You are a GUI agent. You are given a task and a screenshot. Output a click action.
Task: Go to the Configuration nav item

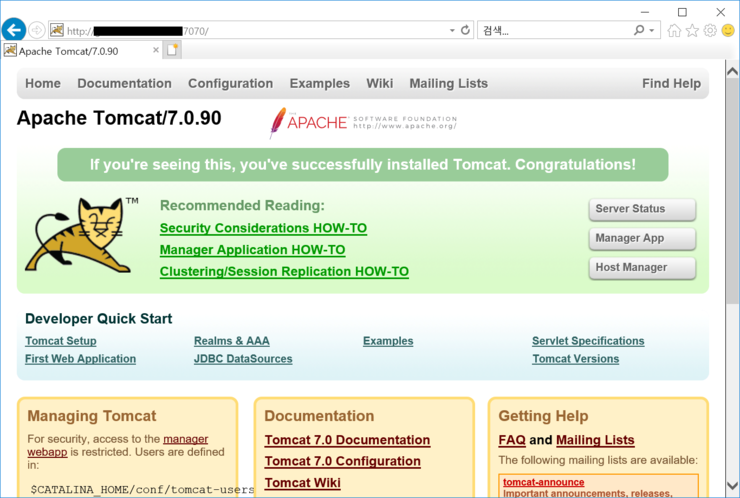(x=230, y=84)
